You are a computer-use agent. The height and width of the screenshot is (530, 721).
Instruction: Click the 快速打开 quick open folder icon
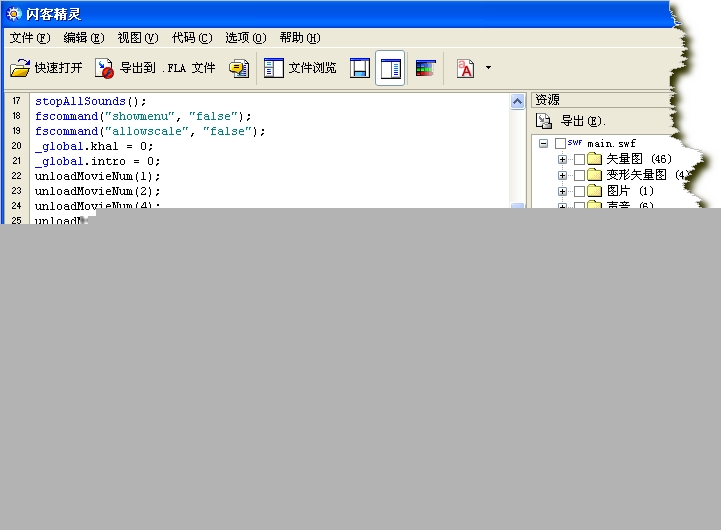pos(20,69)
